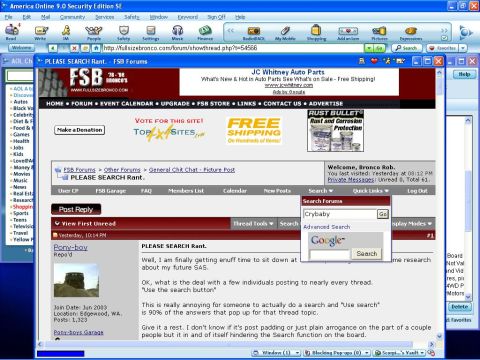The height and width of the screenshot is (360, 480).
Task: Open Members List in forum navbar
Action: click(186, 191)
